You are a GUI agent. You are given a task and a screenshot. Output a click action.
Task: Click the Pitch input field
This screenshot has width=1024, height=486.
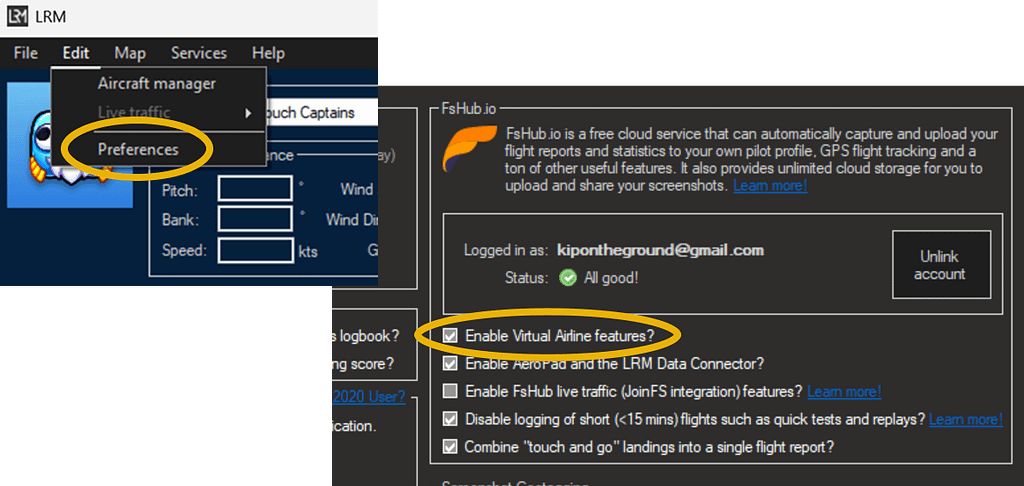point(255,189)
